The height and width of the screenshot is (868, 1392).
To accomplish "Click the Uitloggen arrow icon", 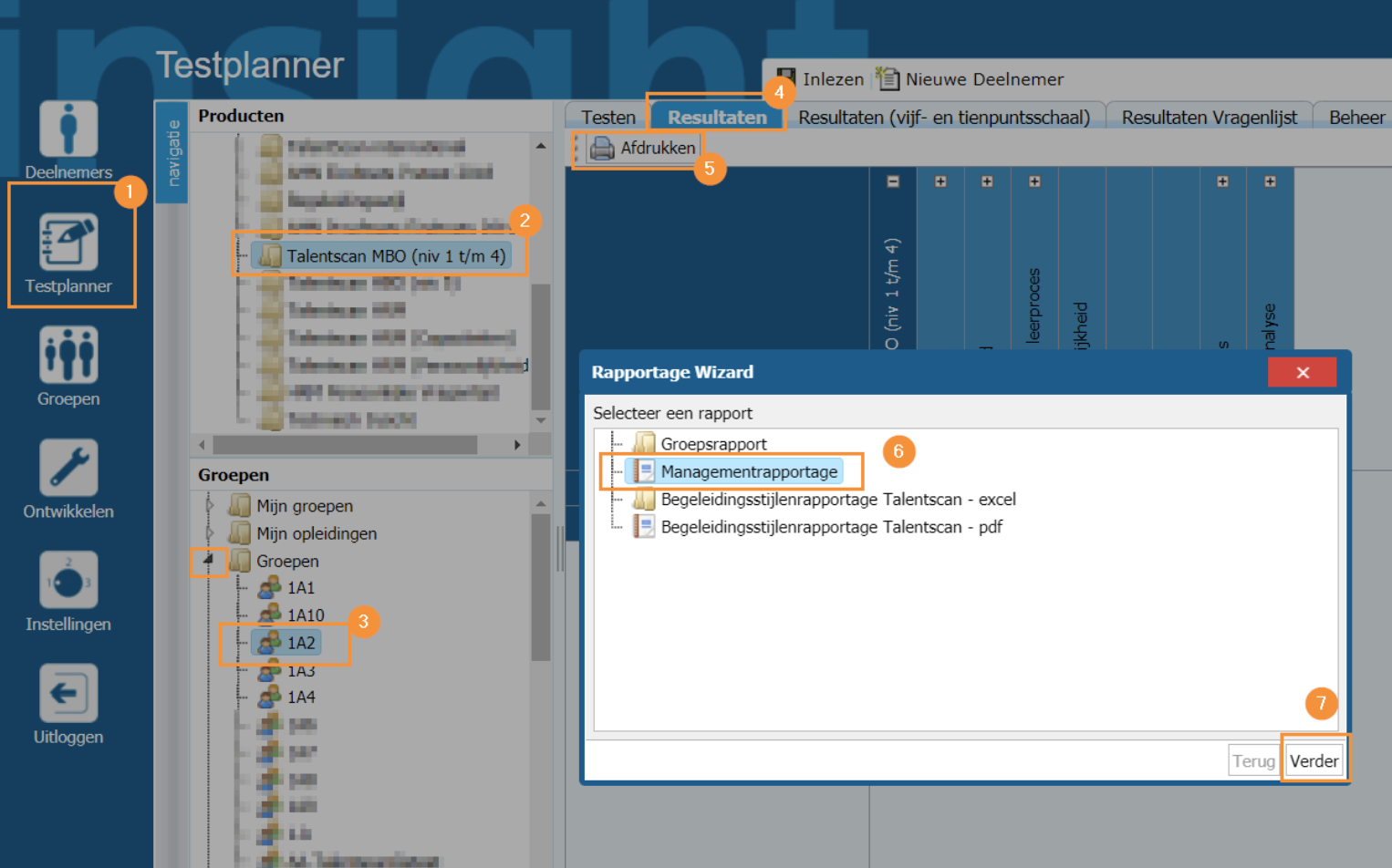I will point(68,694).
